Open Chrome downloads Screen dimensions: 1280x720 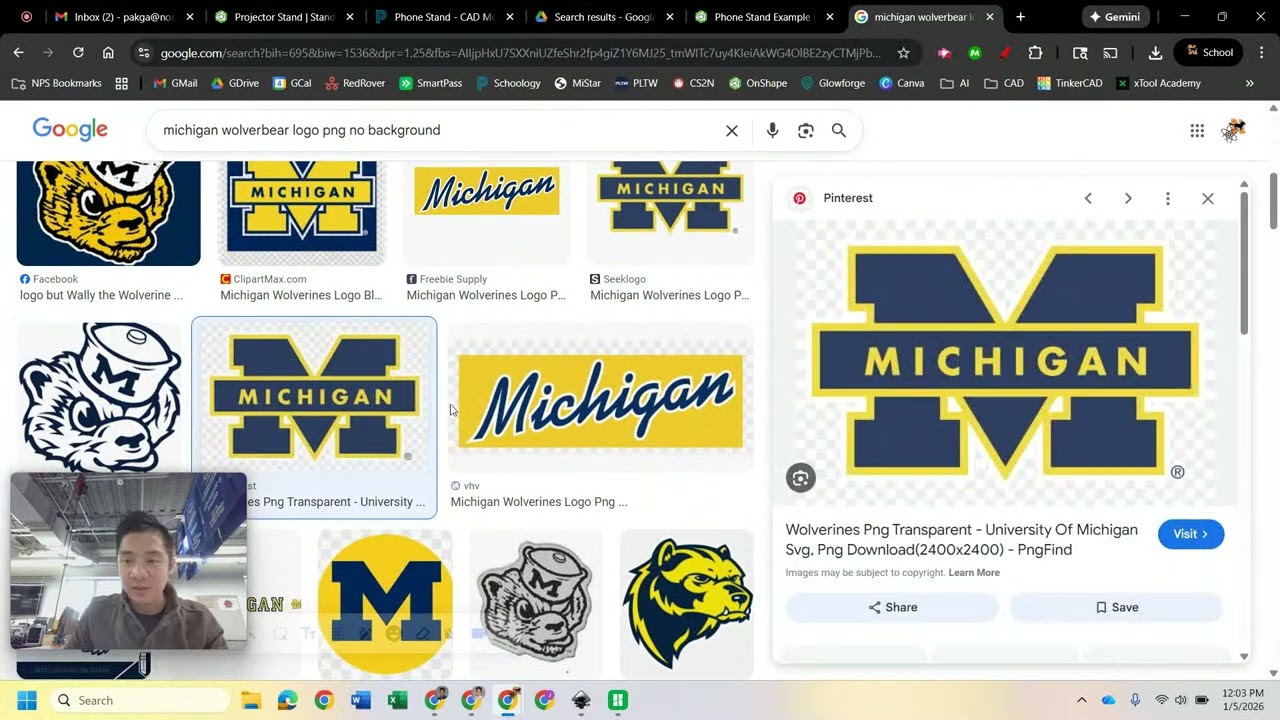[1155, 52]
